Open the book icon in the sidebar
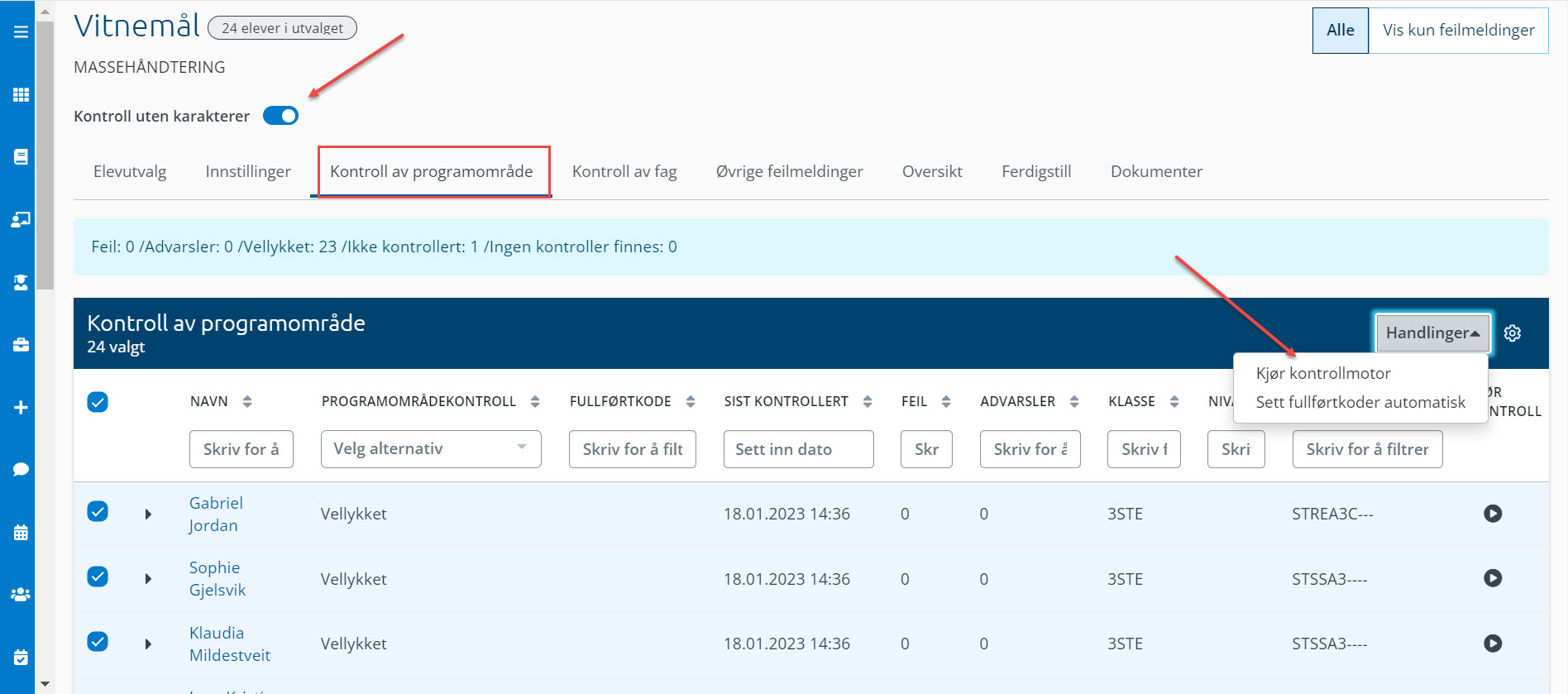The width and height of the screenshot is (1568, 694). click(x=21, y=156)
